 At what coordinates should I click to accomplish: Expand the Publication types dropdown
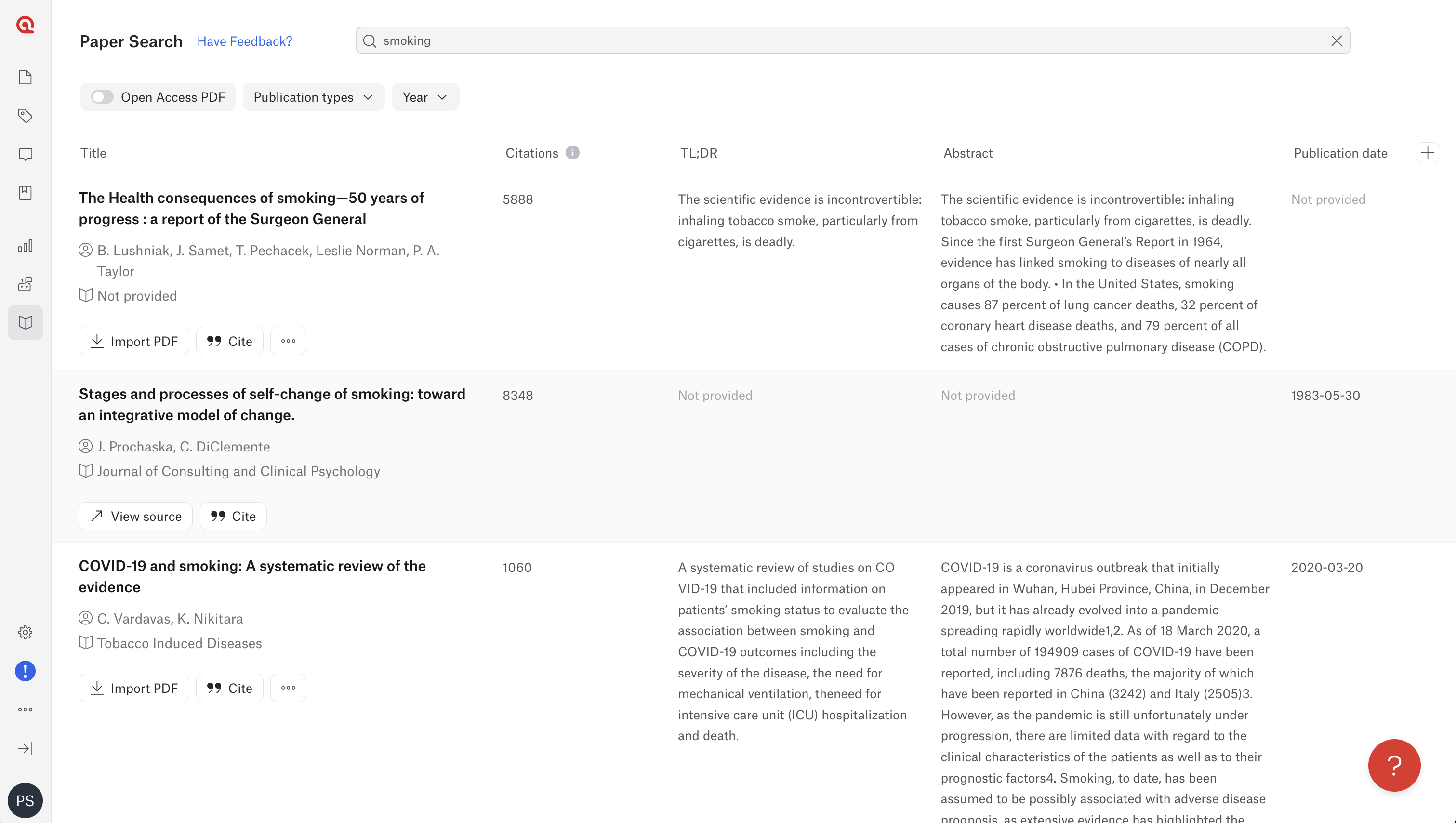[314, 97]
